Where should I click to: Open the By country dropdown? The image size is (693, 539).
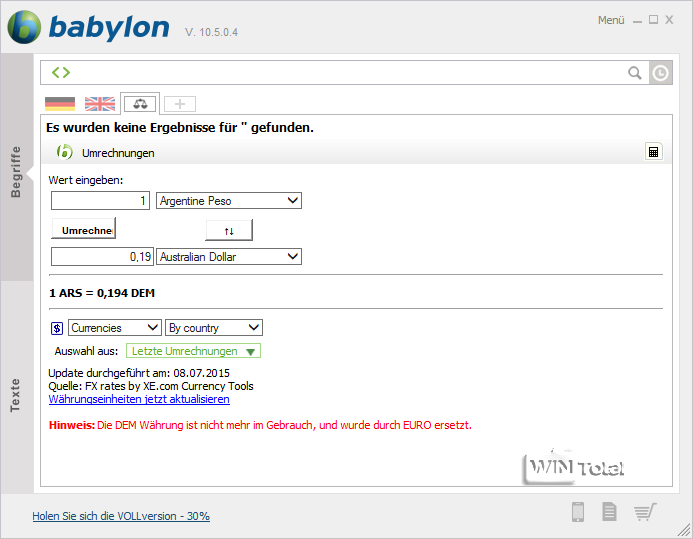pyautogui.click(x=214, y=328)
